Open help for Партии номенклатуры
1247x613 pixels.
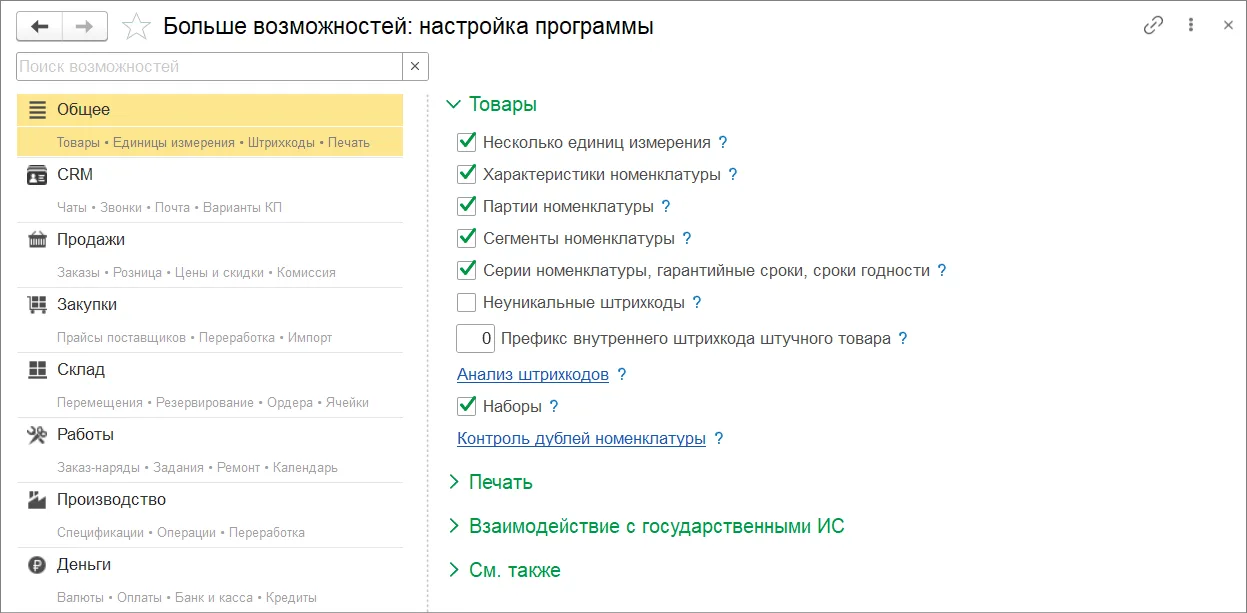(666, 207)
